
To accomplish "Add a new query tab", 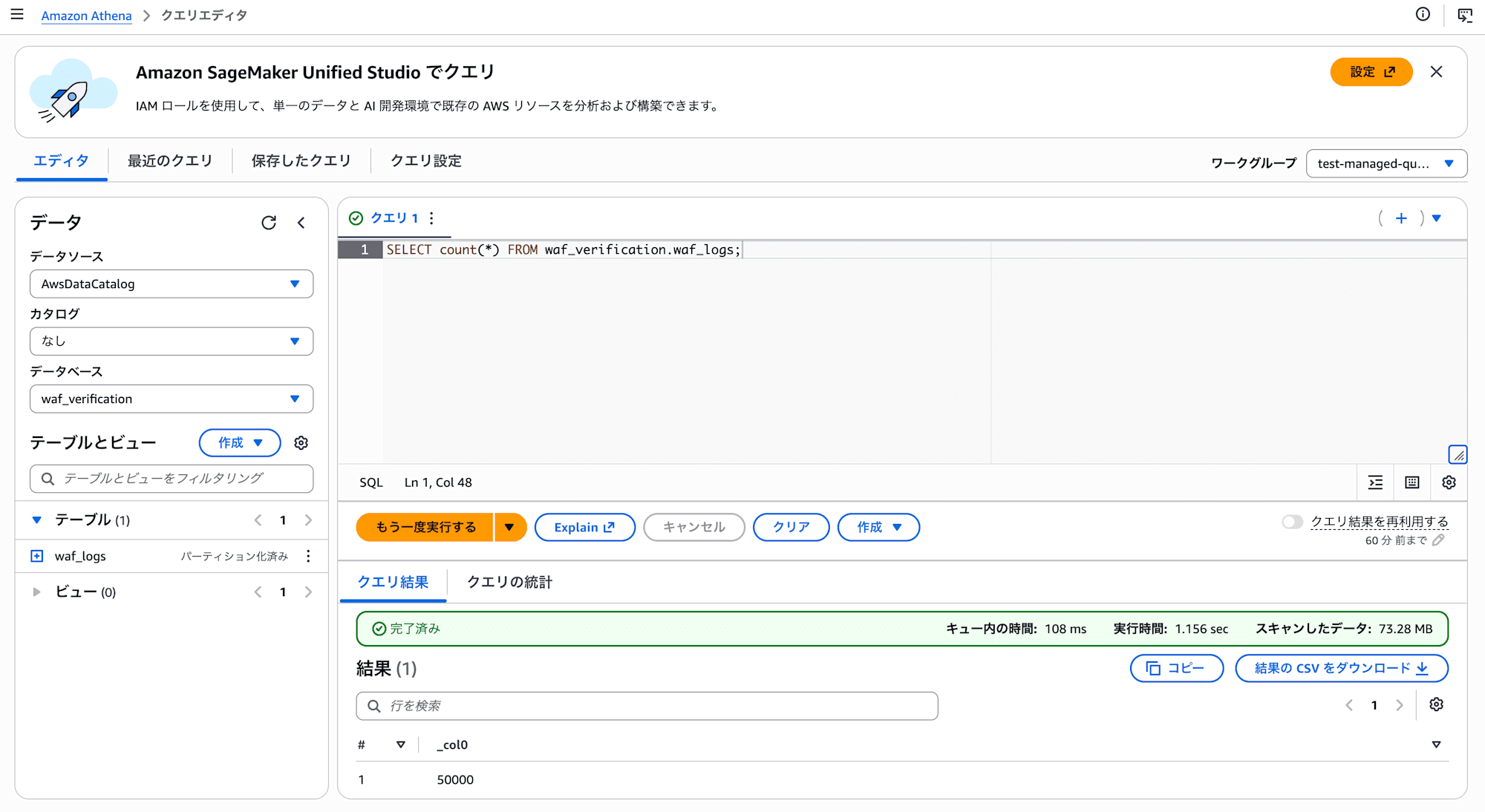I will tap(1401, 218).
